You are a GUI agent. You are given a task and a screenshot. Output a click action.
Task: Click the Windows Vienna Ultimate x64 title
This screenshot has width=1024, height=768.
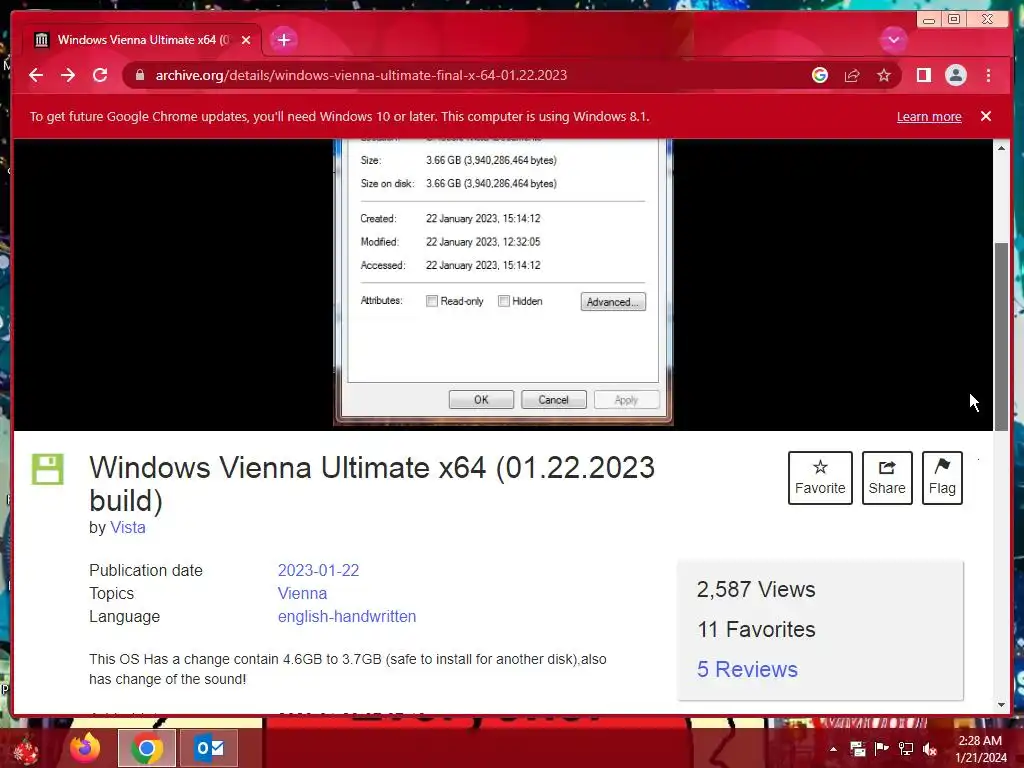tap(372, 484)
